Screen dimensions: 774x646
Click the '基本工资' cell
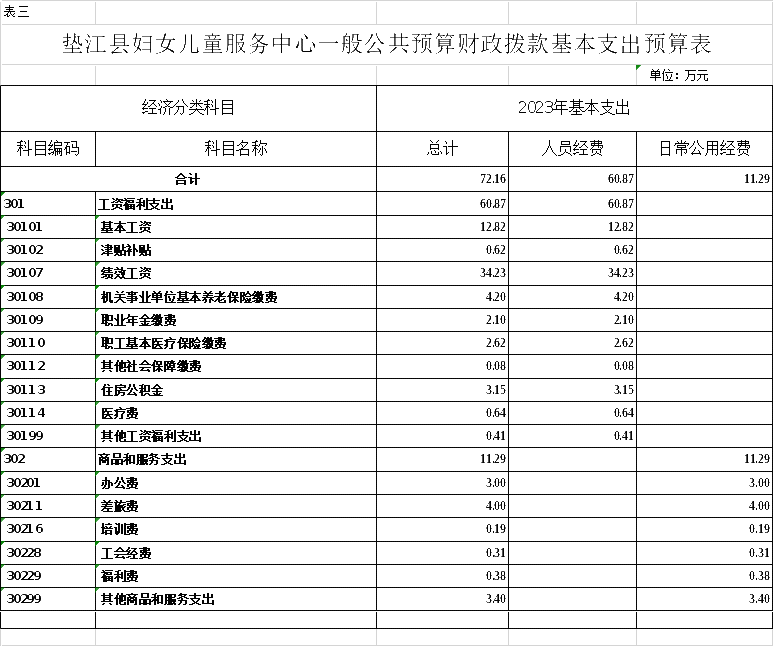pos(236,227)
